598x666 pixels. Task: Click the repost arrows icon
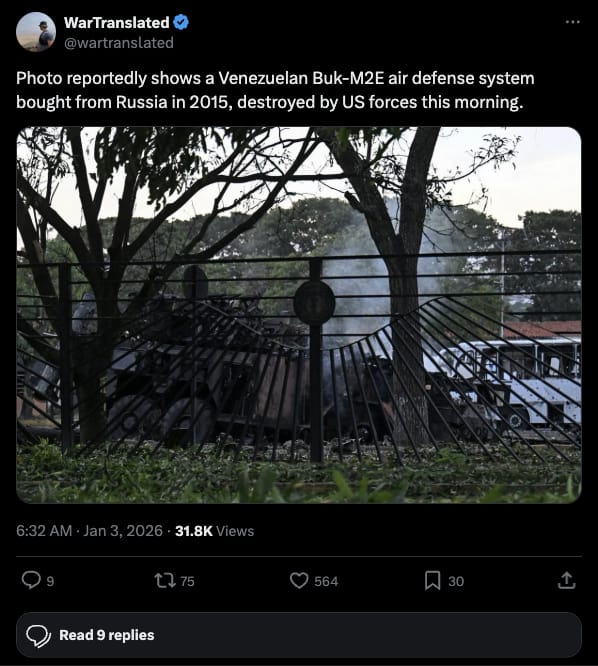(x=165, y=580)
